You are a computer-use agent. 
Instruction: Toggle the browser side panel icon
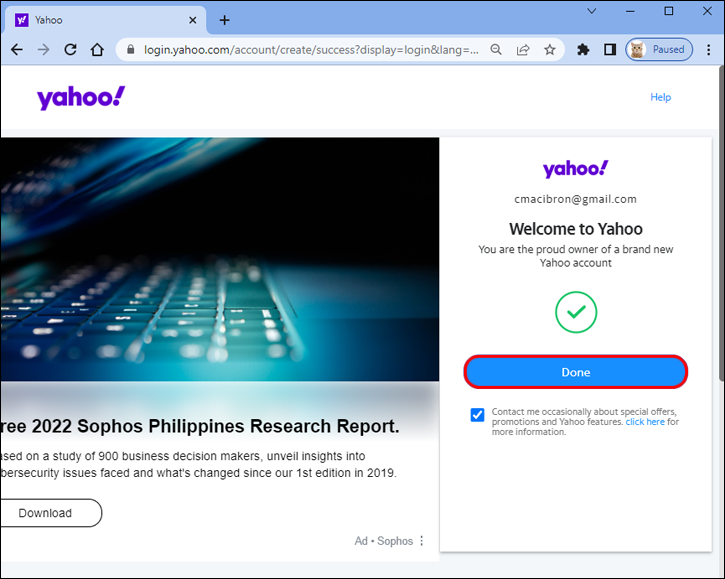tap(610, 49)
